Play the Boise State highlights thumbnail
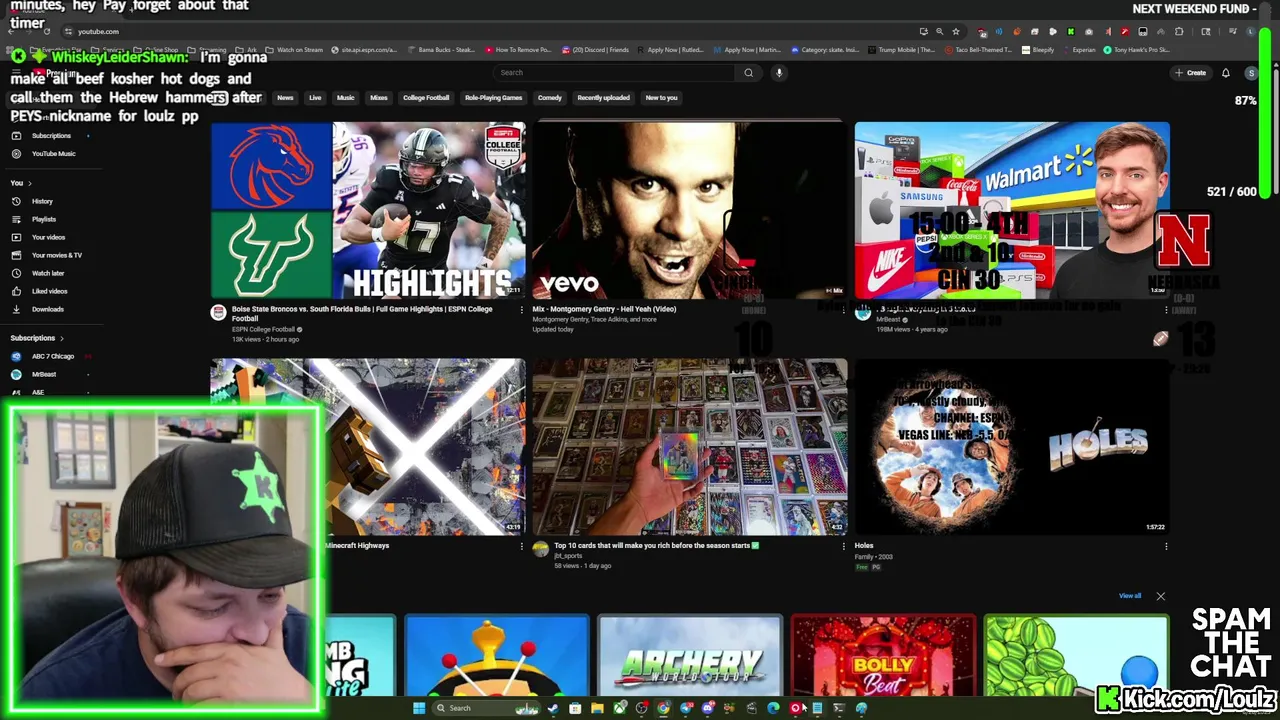The image size is (1280, 720). [368, 210]
